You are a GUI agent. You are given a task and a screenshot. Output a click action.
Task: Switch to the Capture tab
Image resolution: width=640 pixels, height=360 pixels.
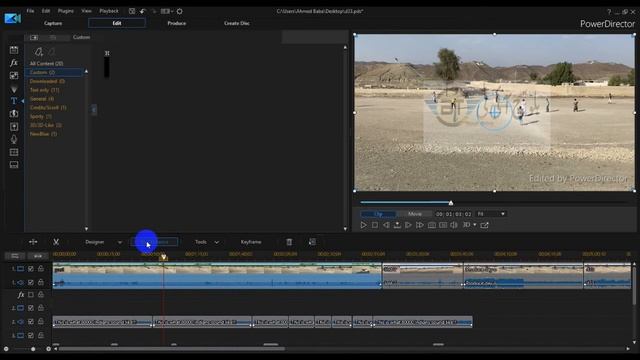[53, 23]
